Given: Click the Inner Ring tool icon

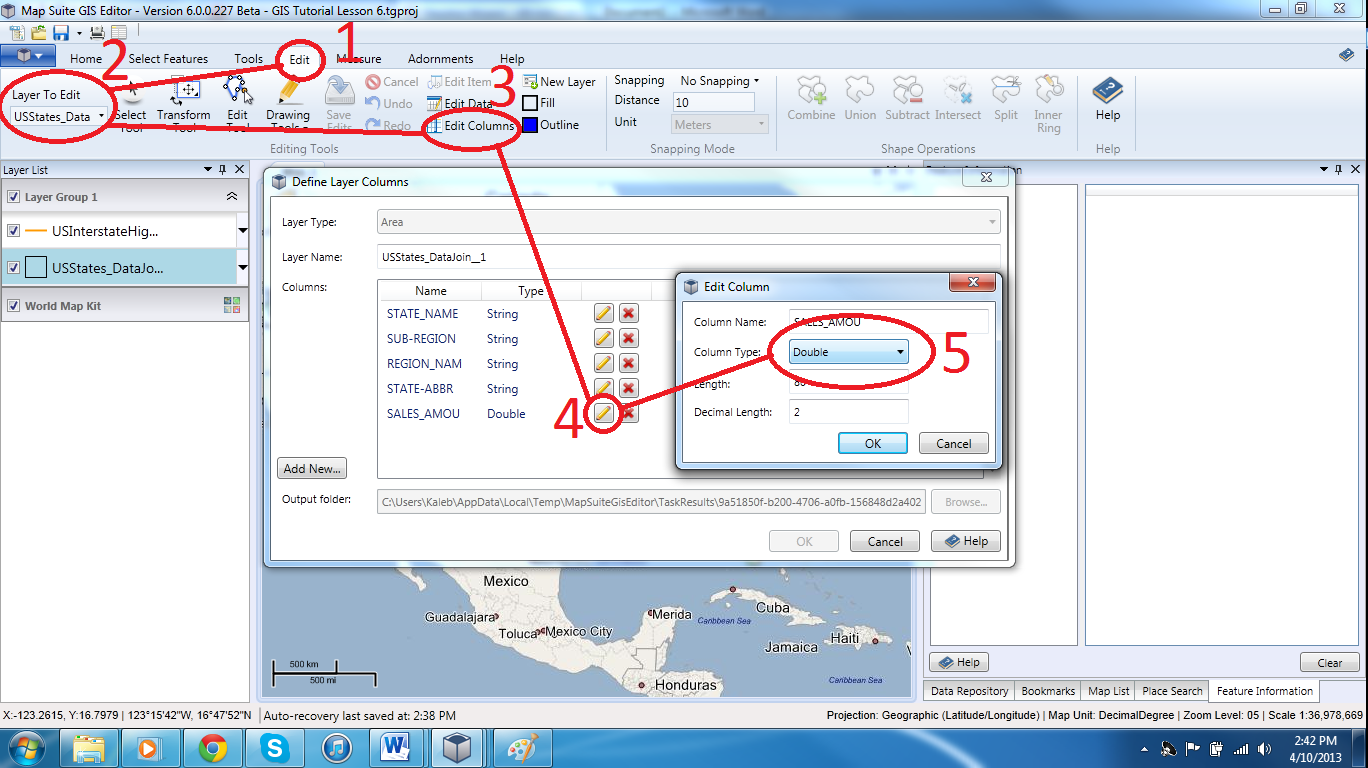Looking at the screenshot, I should [x=1048, y=91].
